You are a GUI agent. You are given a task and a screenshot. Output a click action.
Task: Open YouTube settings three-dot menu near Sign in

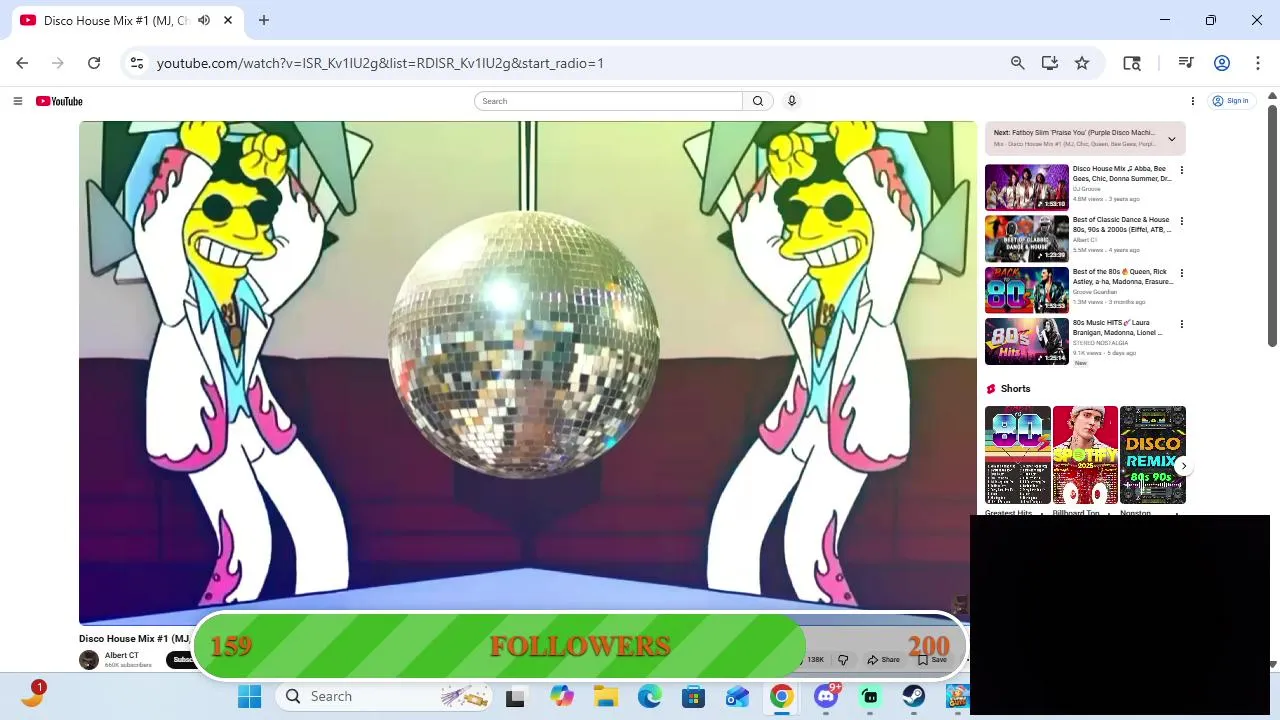(1192, 101)
